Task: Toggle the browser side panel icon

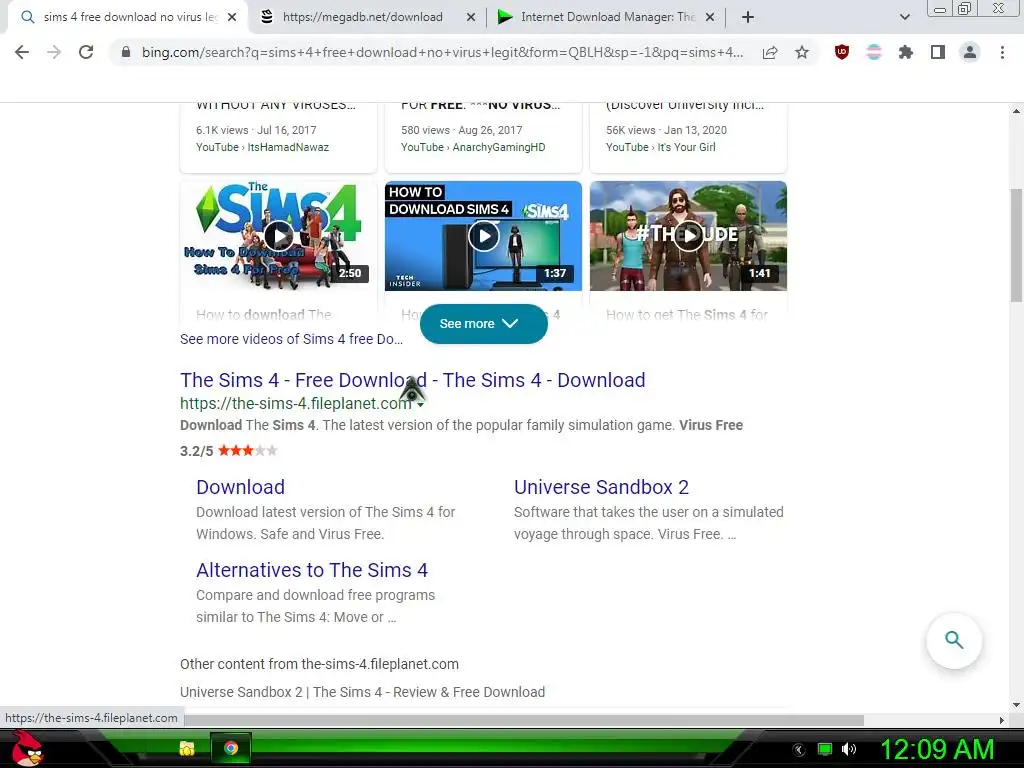Action: pos(938,52)
